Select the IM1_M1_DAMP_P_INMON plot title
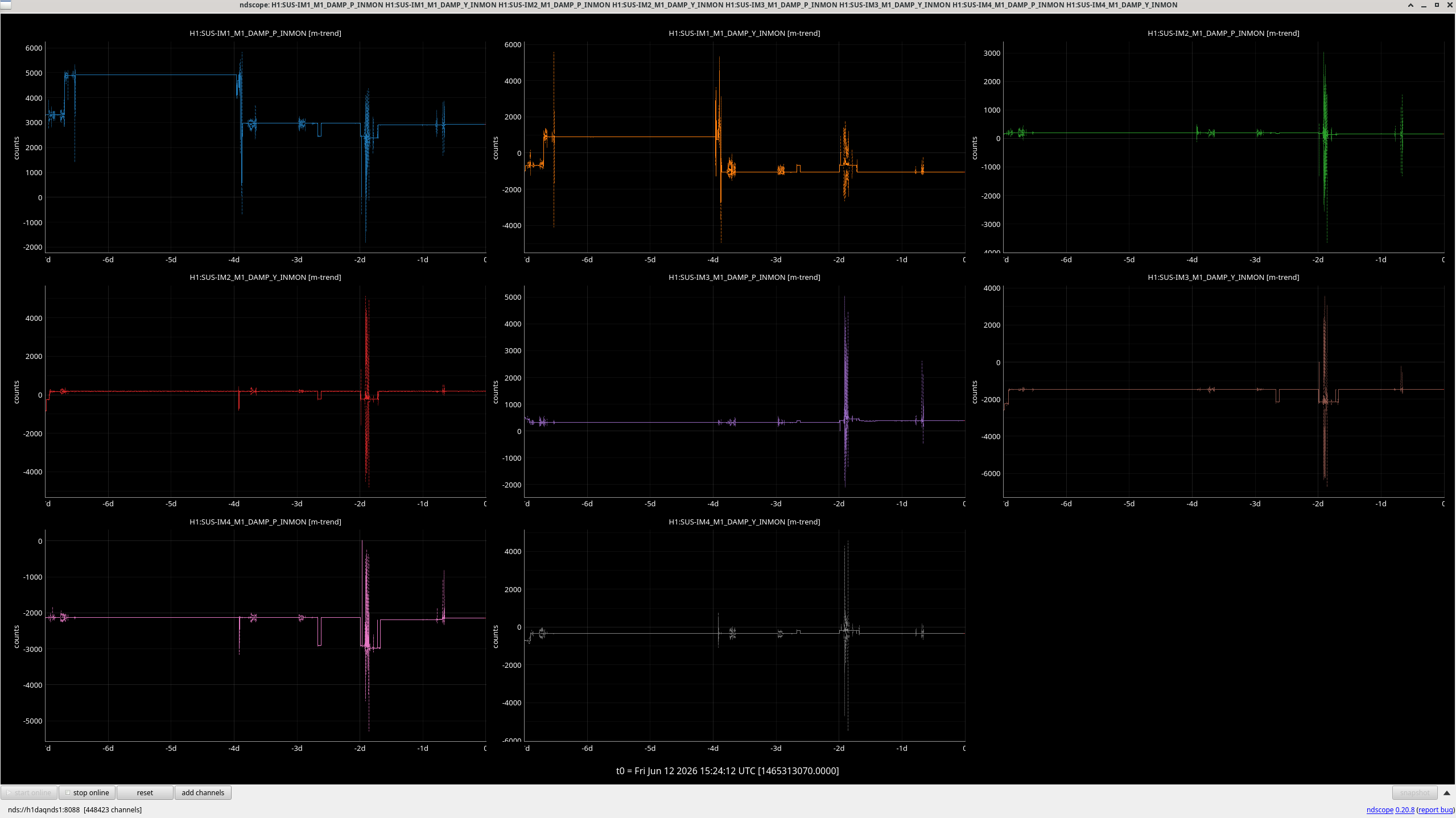The image size is (1456, 818). click(265, 34)
